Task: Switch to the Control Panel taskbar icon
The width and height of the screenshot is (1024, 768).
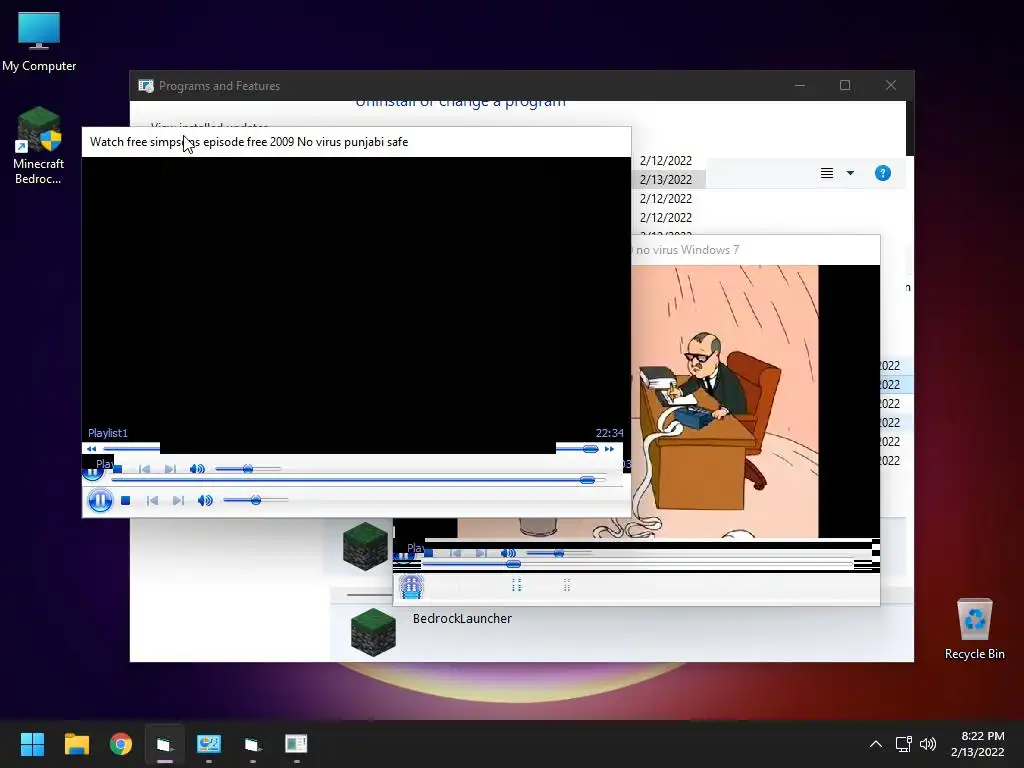Action: (x=209, y=744)
